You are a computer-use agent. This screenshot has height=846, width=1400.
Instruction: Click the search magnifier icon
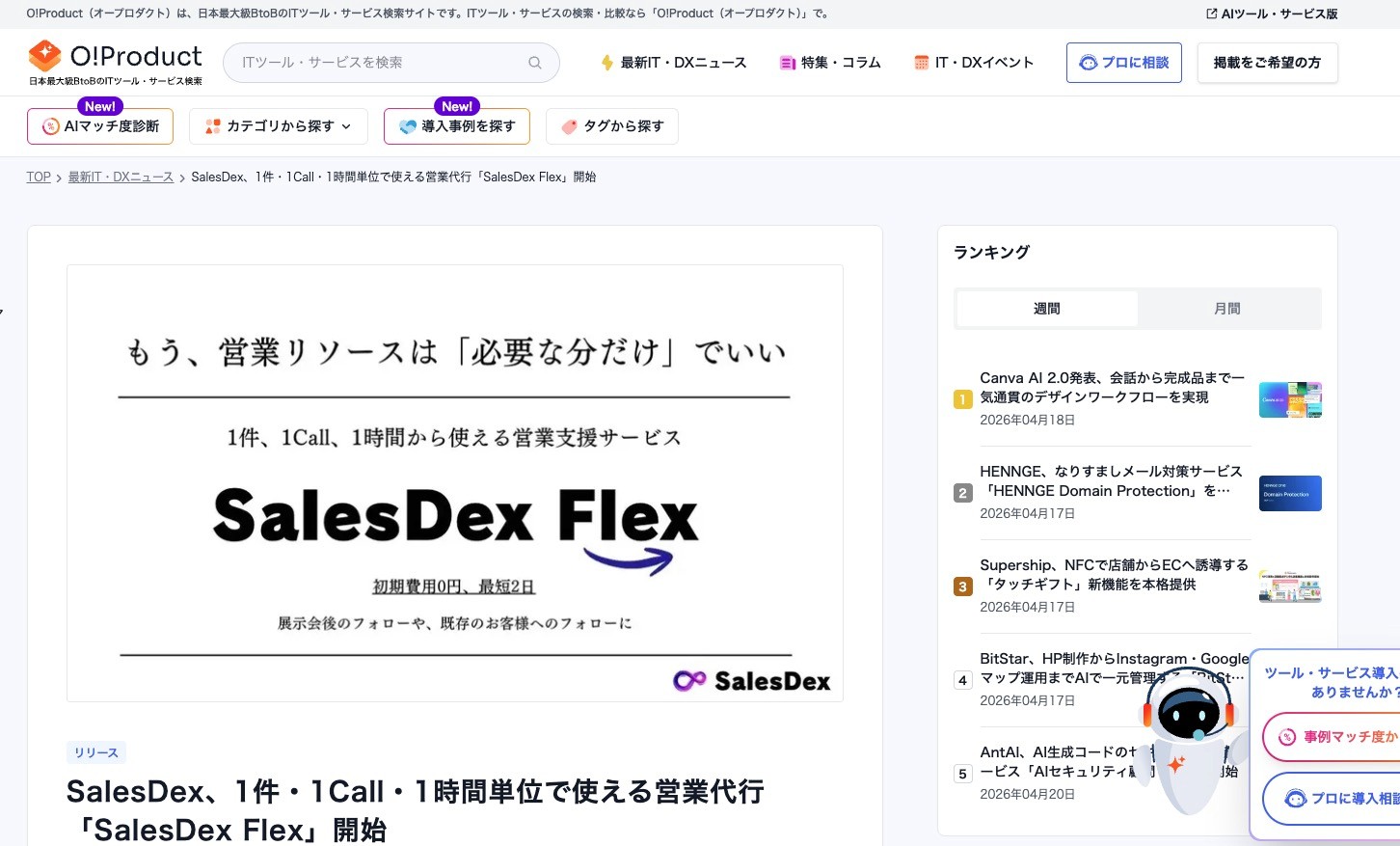point(535,63)
